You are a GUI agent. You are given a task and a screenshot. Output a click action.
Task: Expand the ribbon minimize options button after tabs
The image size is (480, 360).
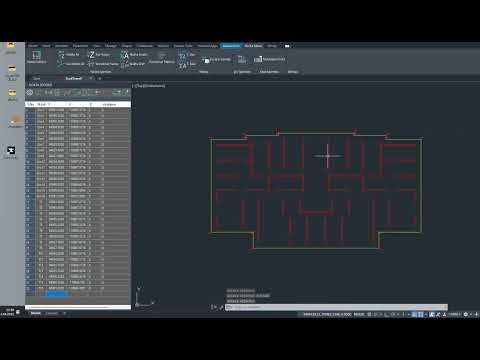[x=287, y=46]
